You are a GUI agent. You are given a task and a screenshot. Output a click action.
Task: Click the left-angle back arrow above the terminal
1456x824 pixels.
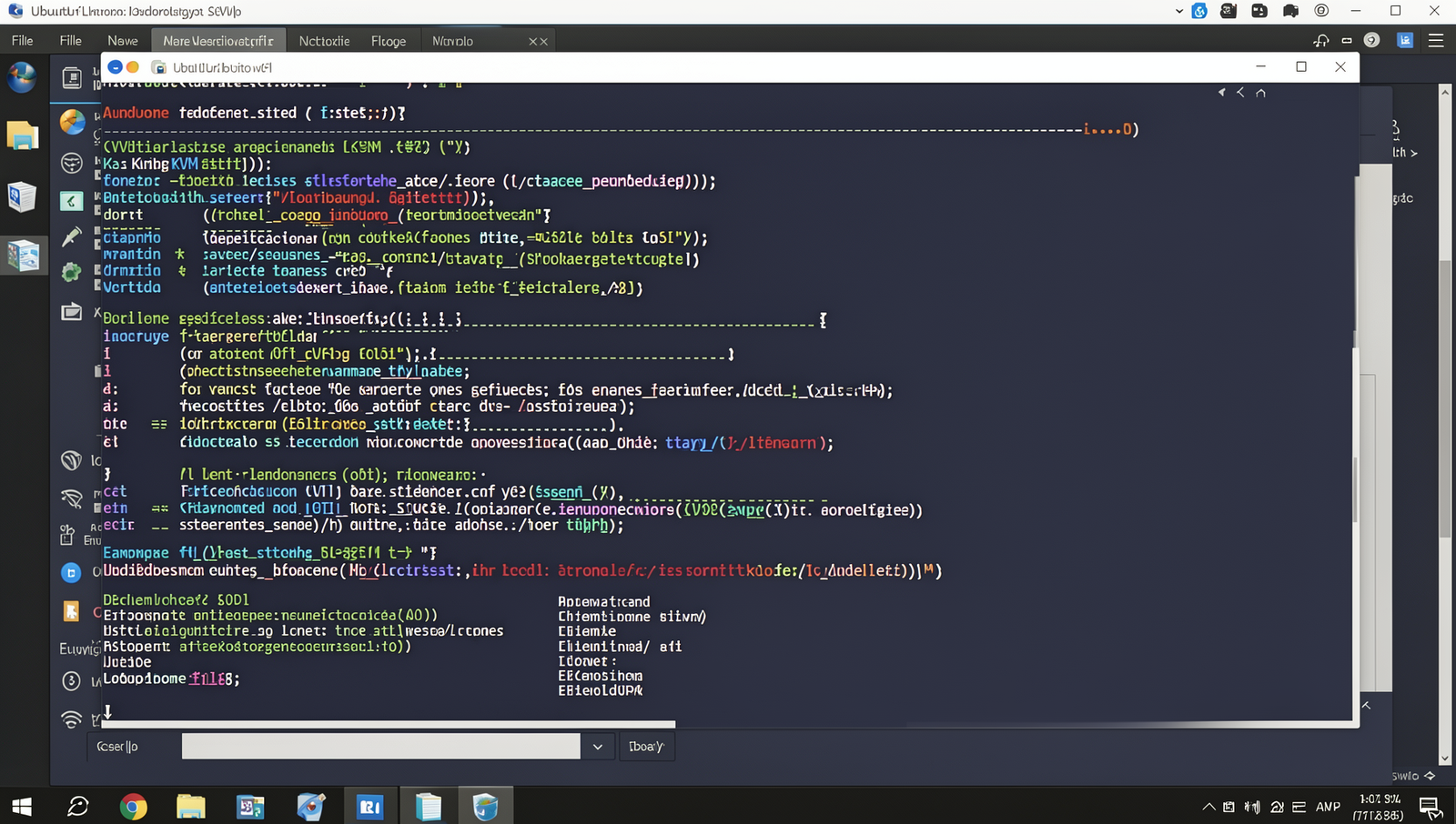pos(1240,93)
